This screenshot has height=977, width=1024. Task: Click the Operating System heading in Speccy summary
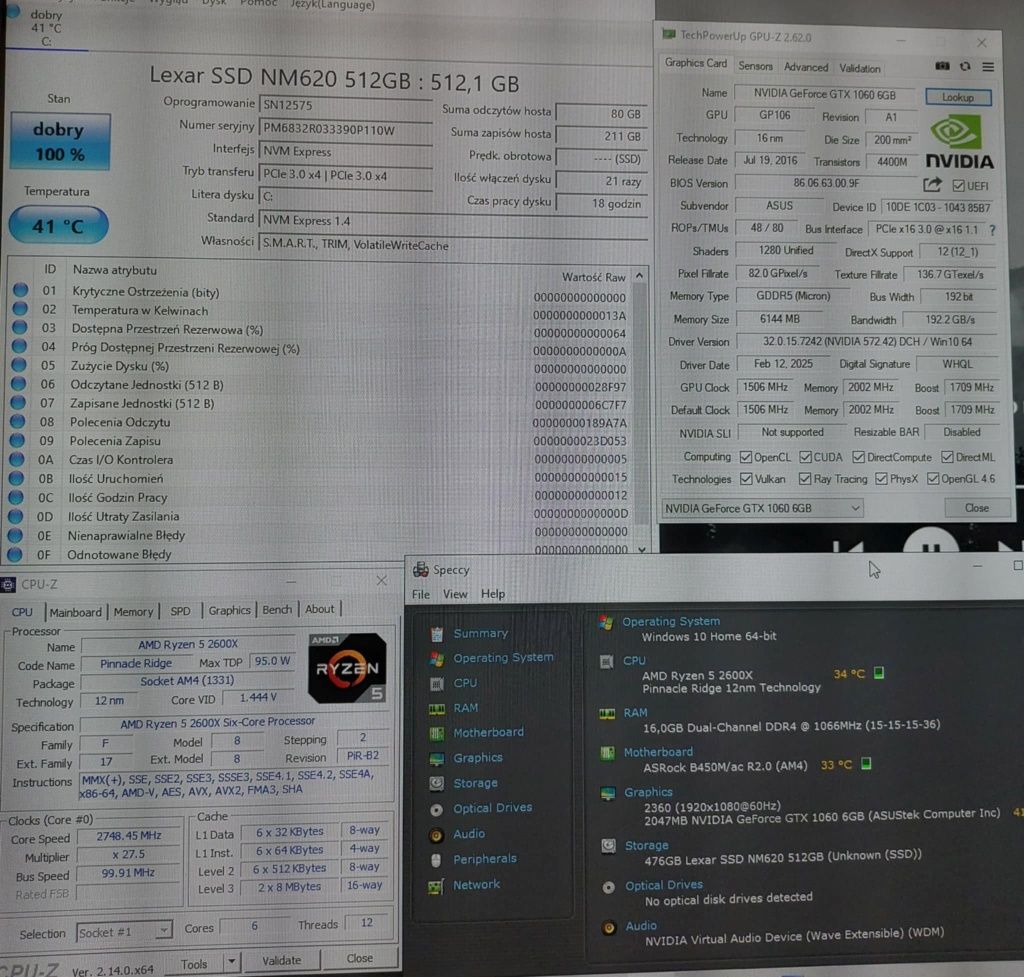click(671, 622)
